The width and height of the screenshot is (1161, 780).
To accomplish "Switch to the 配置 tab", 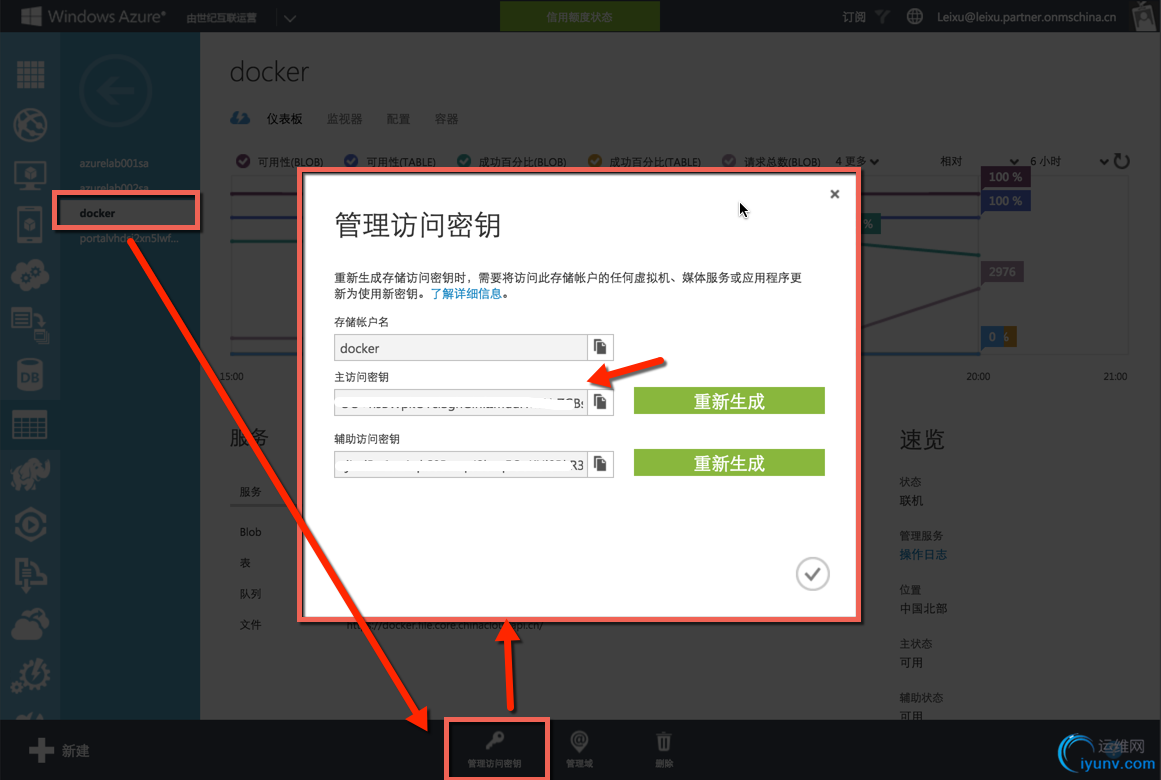I will click(x=398, y=119).
